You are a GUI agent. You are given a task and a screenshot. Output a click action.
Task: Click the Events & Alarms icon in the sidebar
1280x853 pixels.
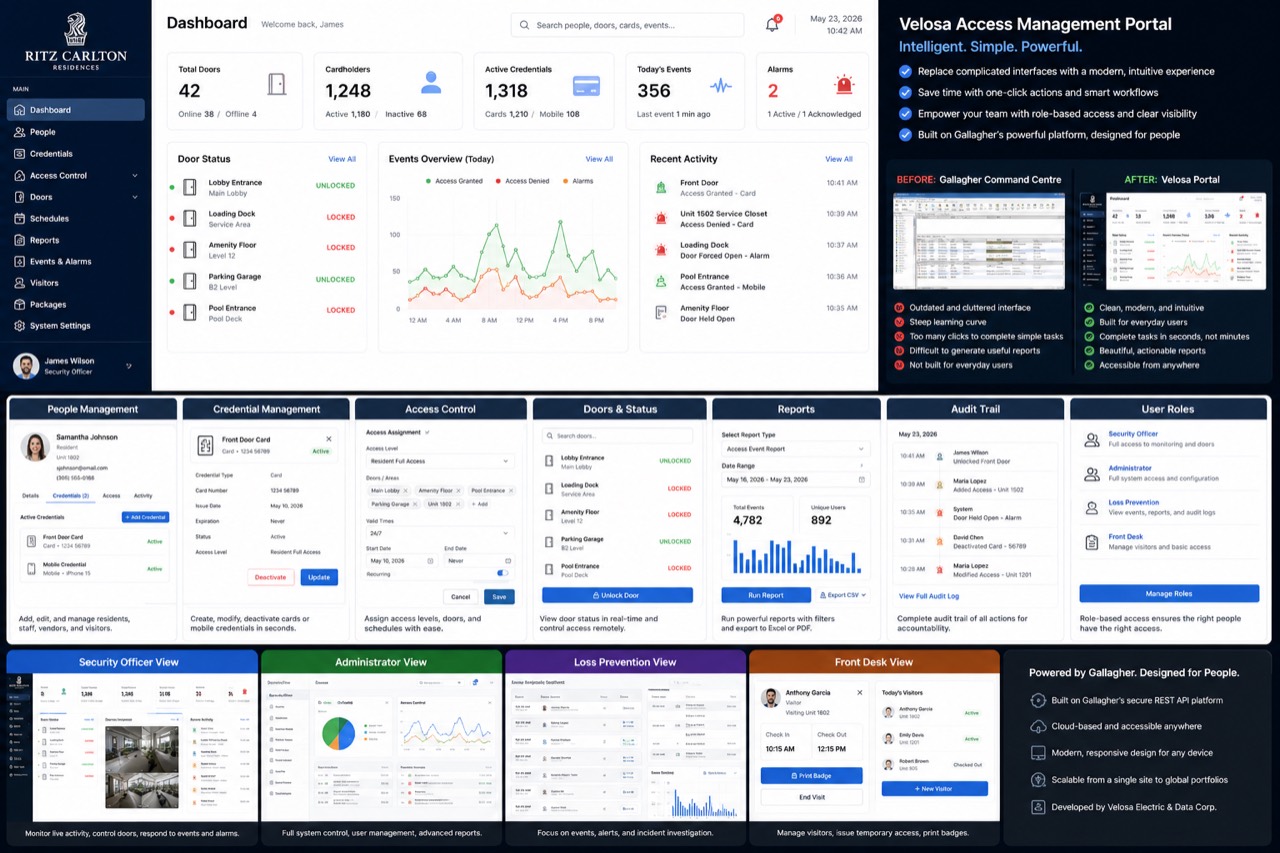[19, 261]
